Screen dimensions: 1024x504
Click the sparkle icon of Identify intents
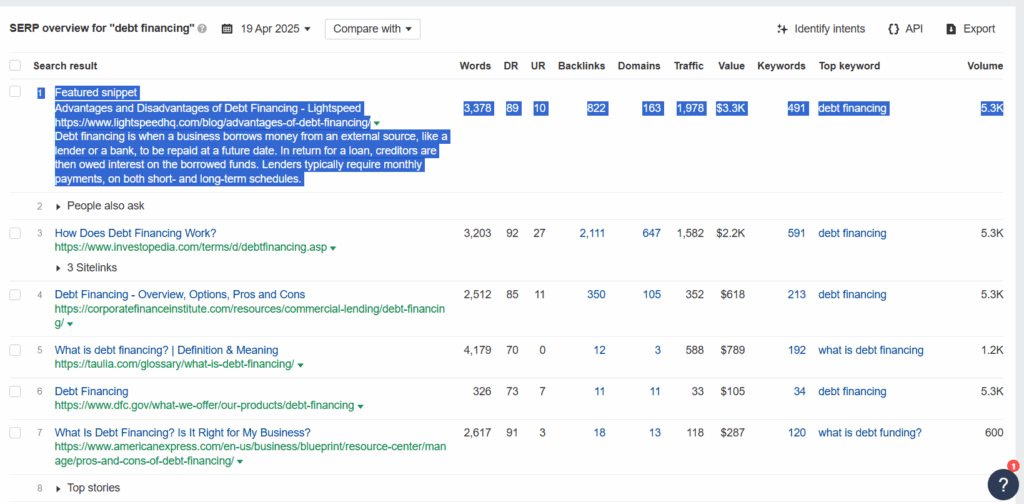coord(782,29)
